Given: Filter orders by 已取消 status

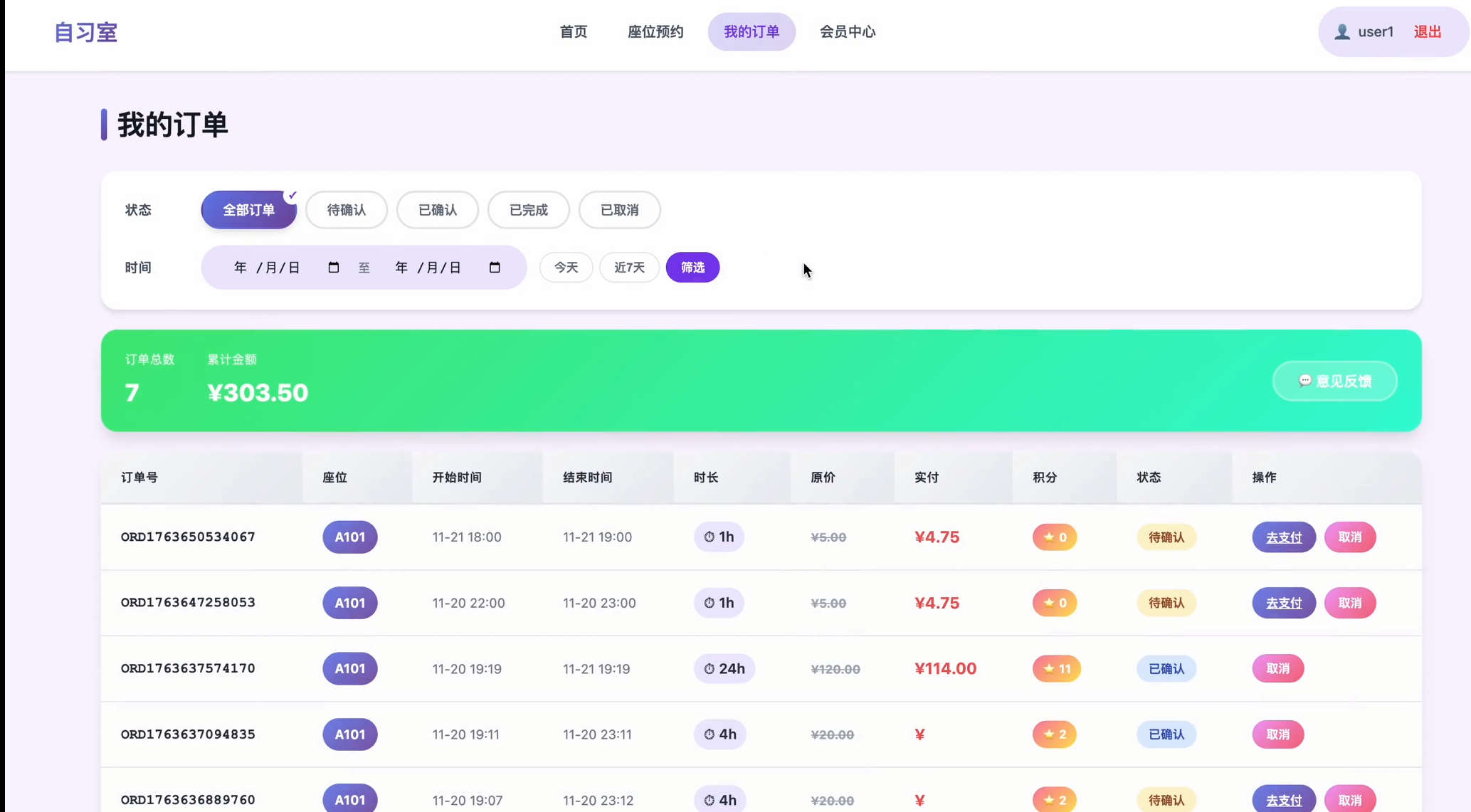Looking at the screenshot, I should (619, 210).
